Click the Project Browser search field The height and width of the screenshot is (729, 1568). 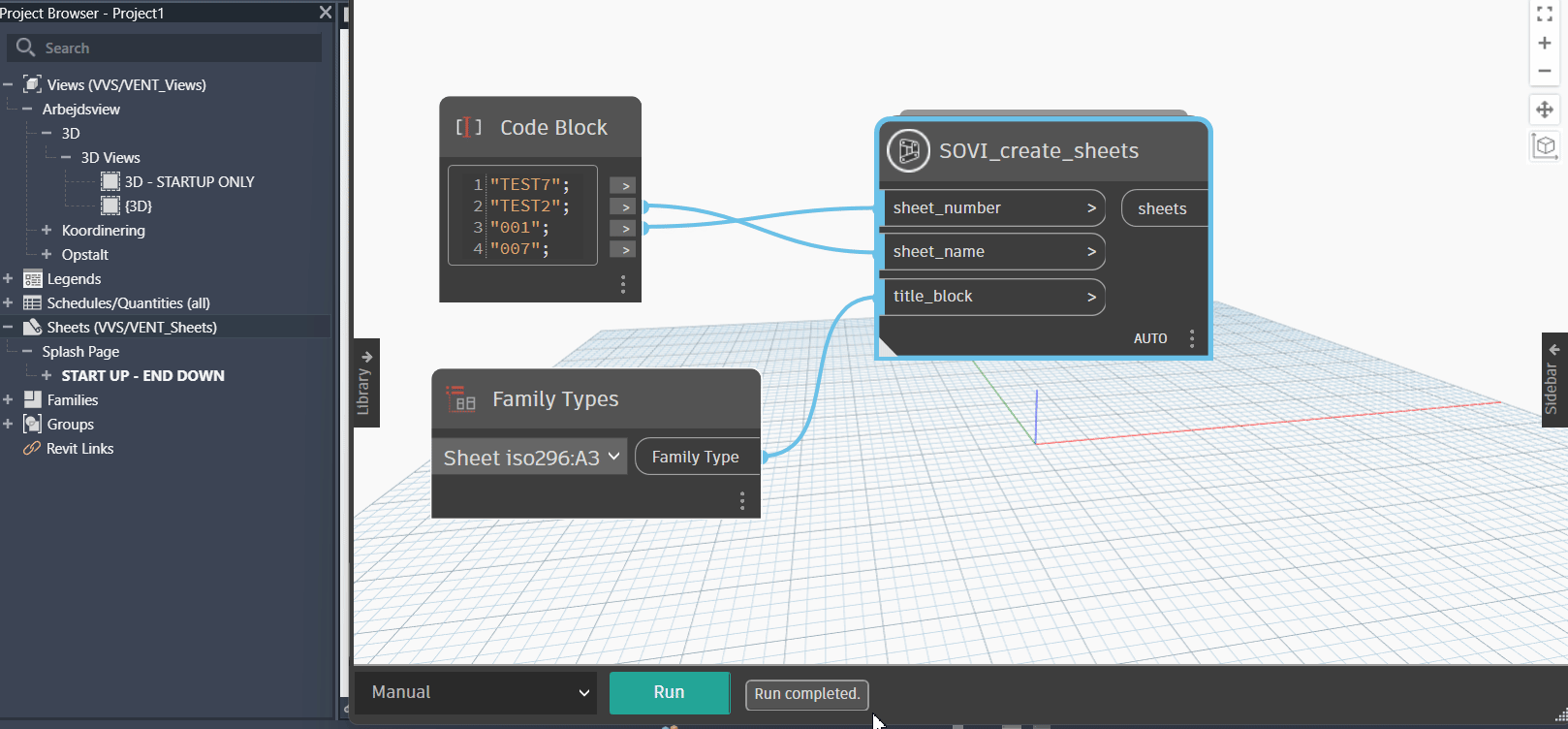(x=165, y=48)
